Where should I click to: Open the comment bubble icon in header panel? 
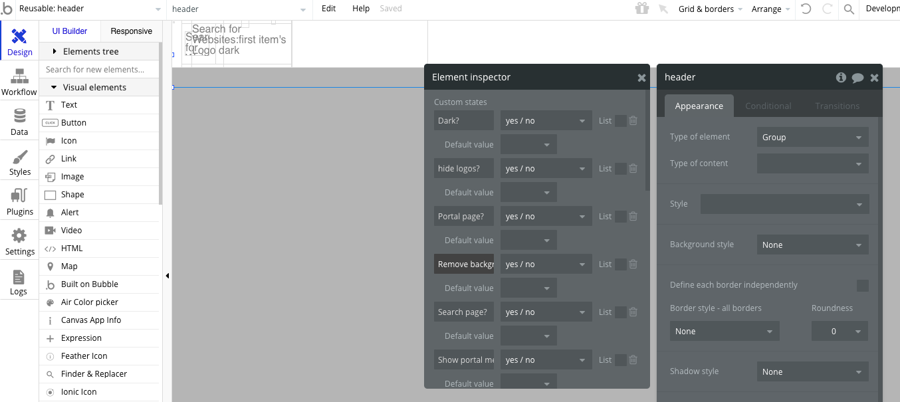(x=857, y=77)
